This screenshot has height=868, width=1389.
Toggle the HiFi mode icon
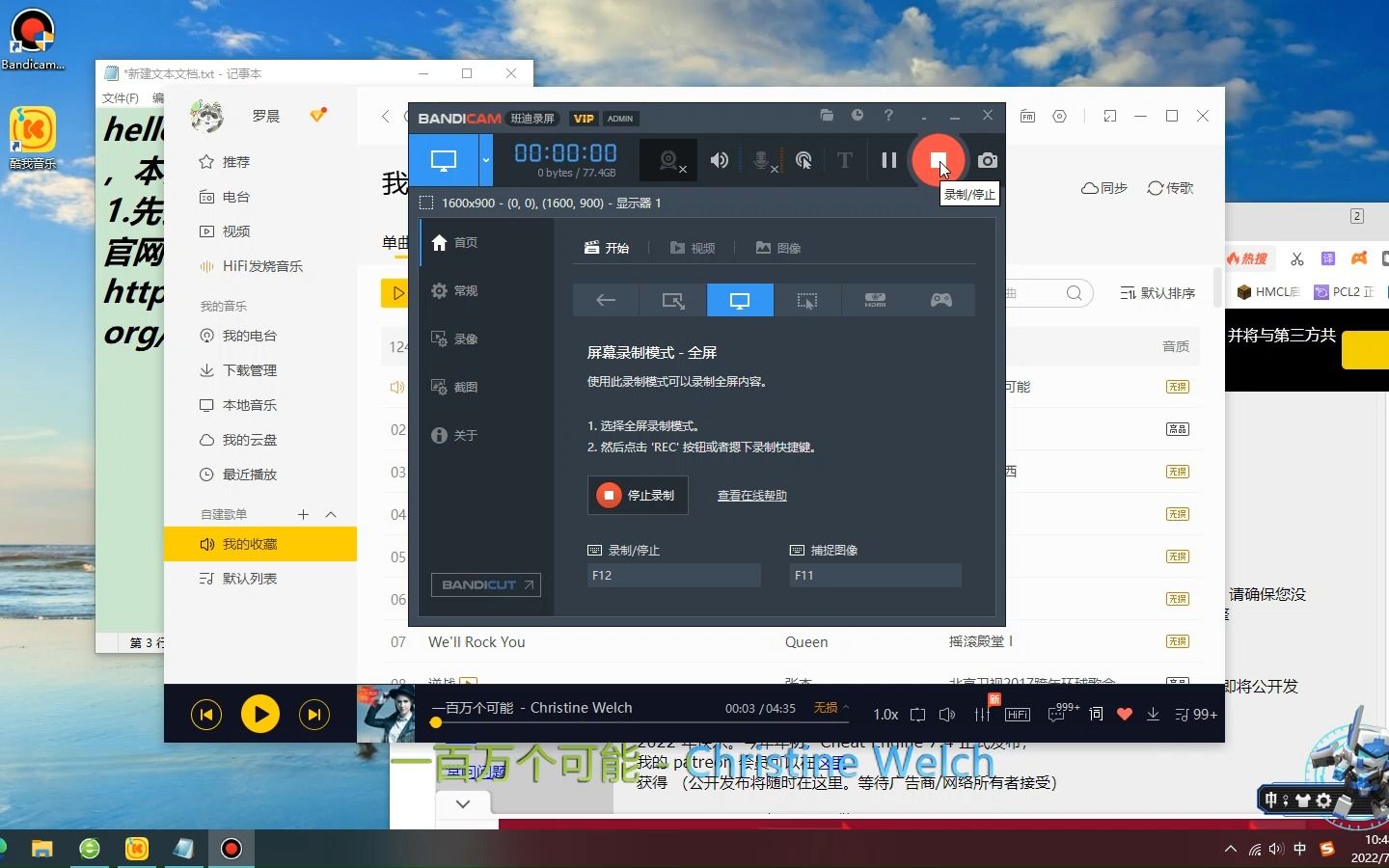(x=1018, y=715)
